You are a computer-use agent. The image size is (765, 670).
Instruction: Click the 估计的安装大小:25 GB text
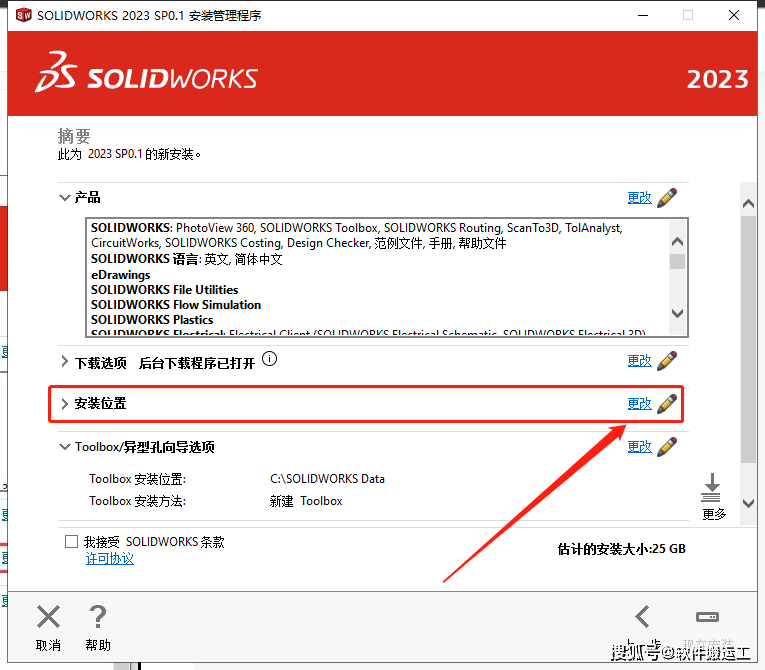622,549
